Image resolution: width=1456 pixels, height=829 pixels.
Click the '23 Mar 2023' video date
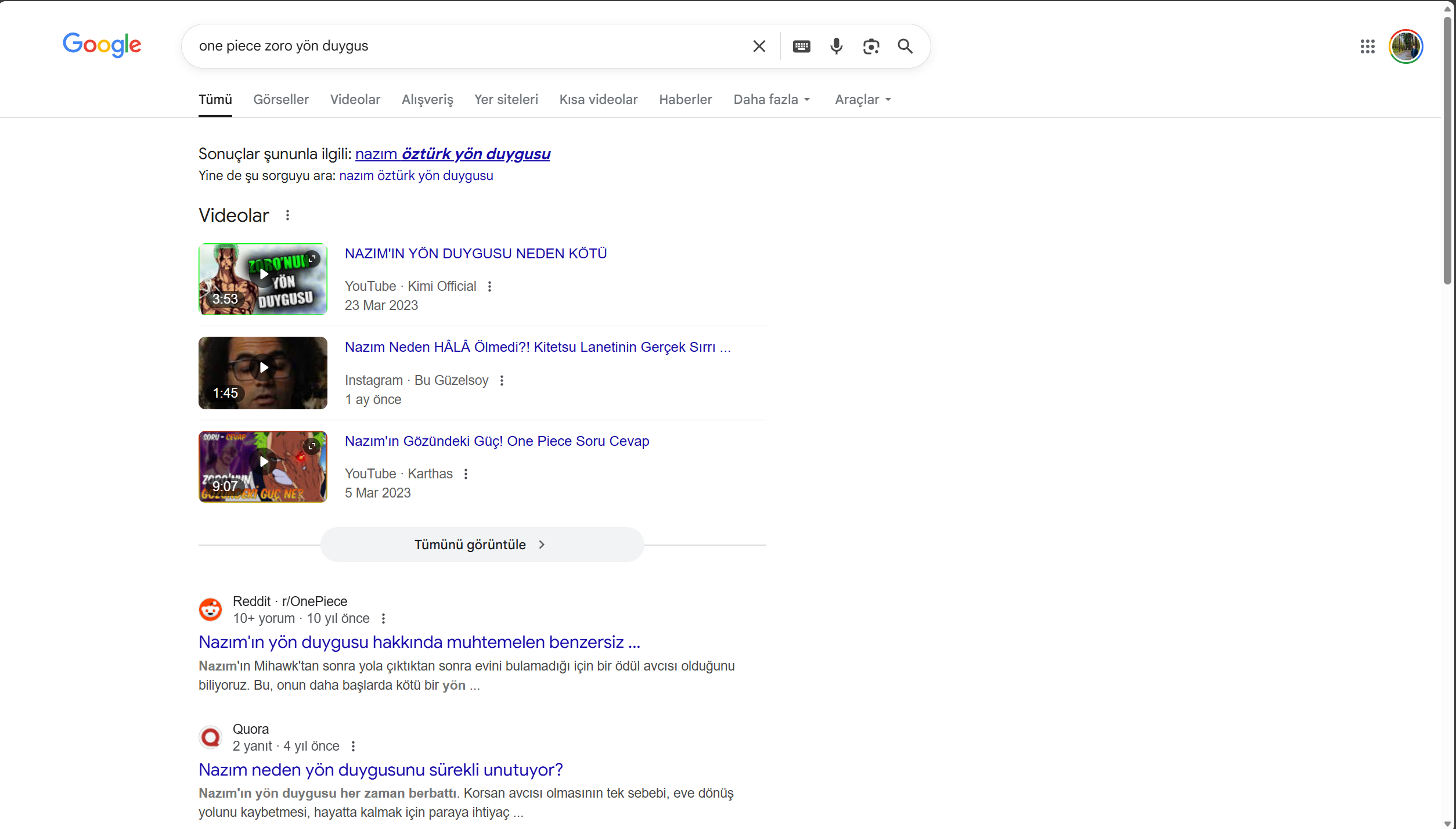point(381,305)
